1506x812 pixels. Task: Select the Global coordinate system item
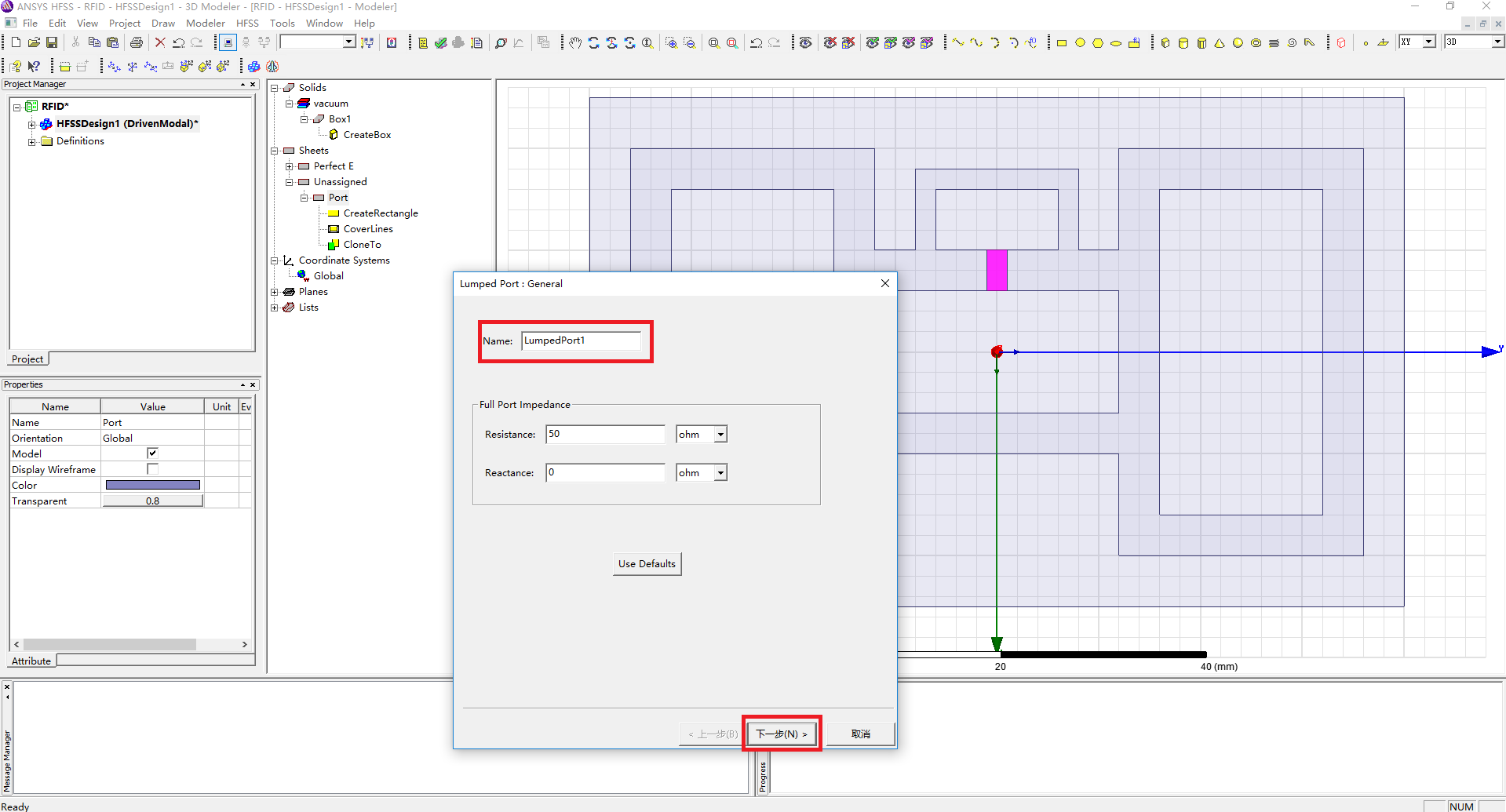328,276
